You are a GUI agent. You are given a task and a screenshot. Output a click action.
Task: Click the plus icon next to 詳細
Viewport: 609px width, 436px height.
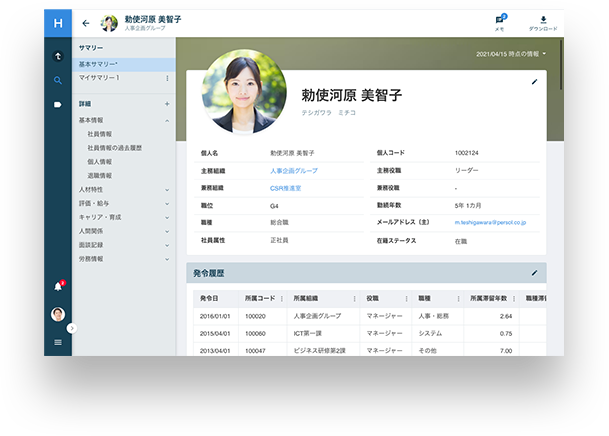point(167,104)
